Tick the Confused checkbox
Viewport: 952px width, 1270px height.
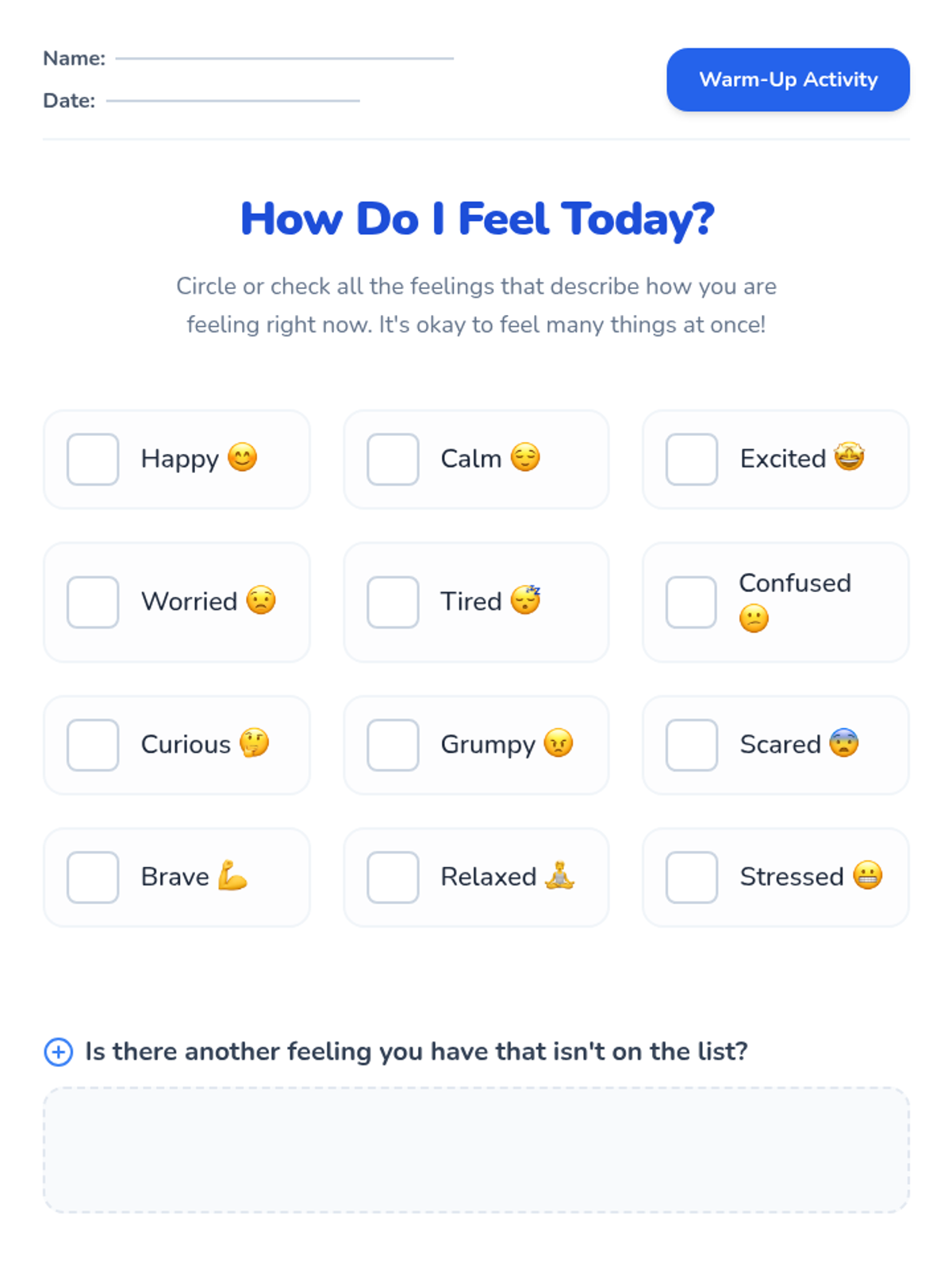pyautogui.click(x=692, y=602)
